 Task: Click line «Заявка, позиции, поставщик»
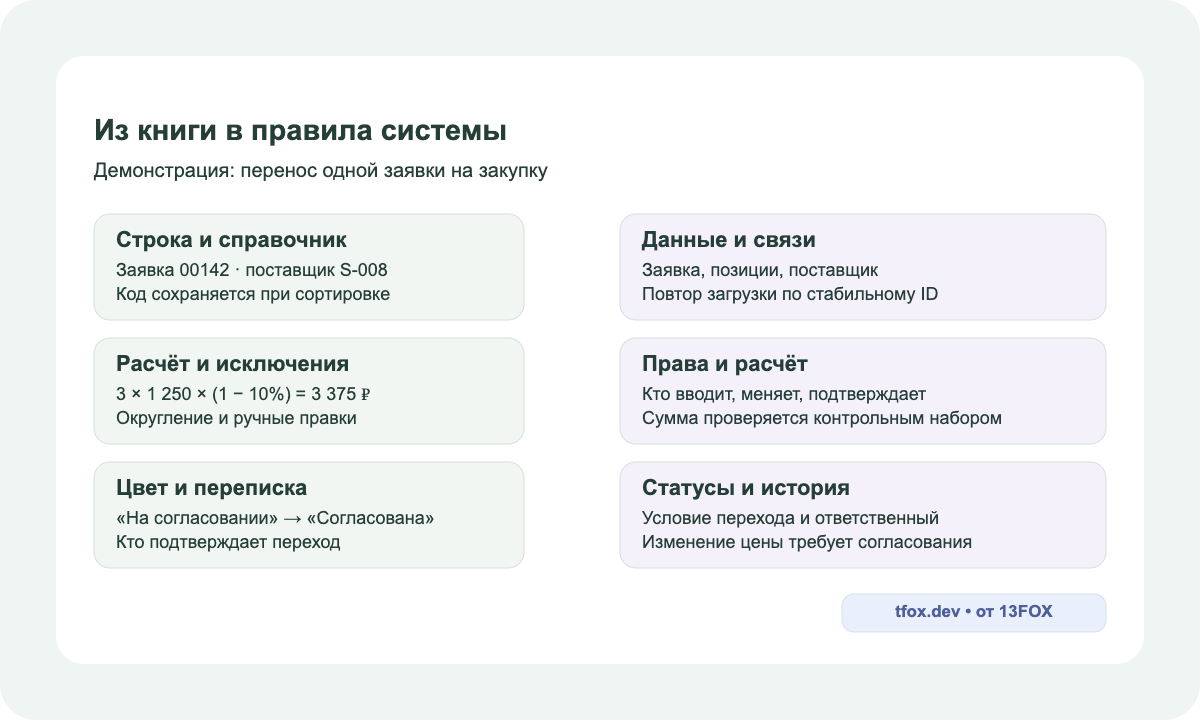[x=760, y=270]
